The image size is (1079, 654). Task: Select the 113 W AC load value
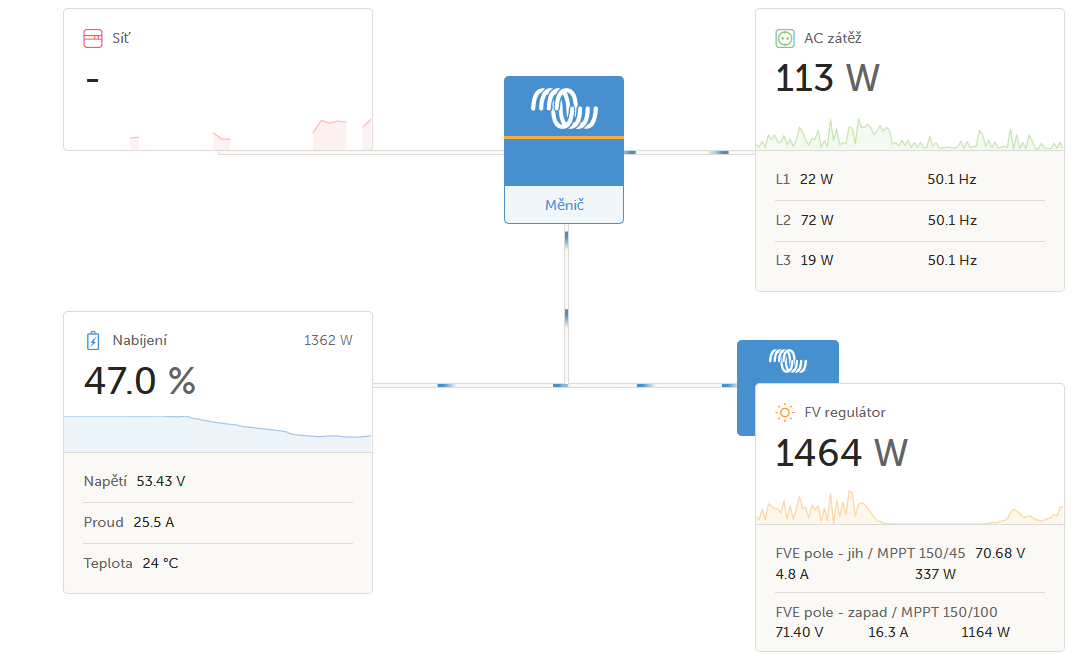point(827,78)
